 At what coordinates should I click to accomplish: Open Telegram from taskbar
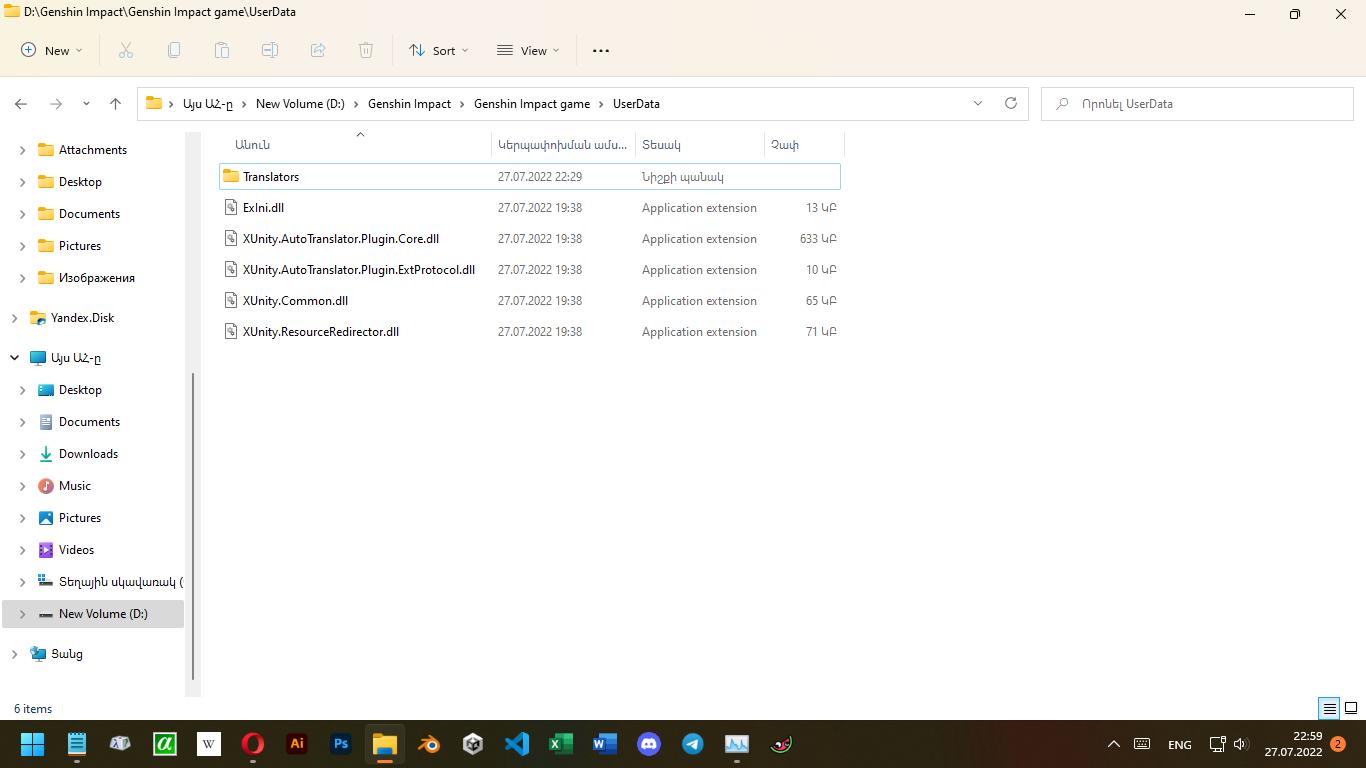point(693,744)
